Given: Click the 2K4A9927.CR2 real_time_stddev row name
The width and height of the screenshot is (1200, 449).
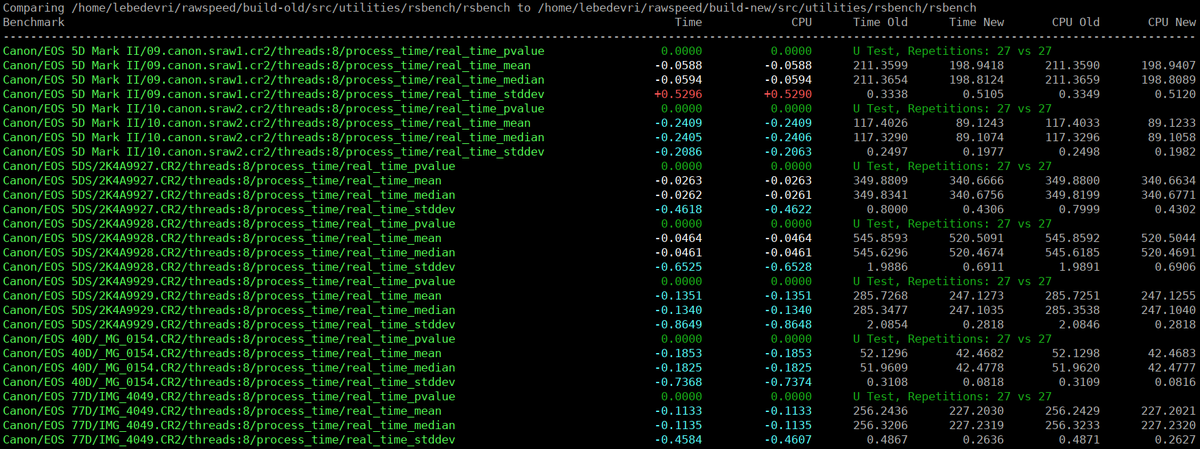Looking at the screenshot, I should 229,209.
